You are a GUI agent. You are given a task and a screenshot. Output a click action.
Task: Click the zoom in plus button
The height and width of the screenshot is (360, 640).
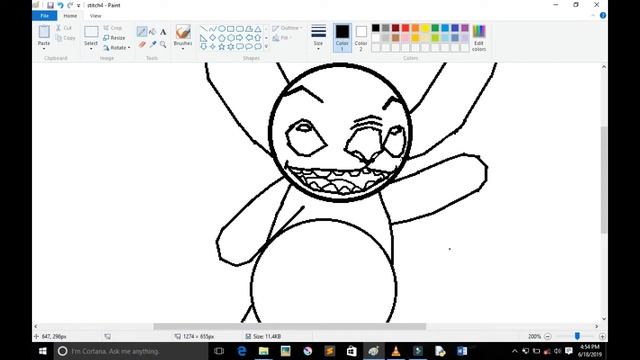tap(602, 336)
